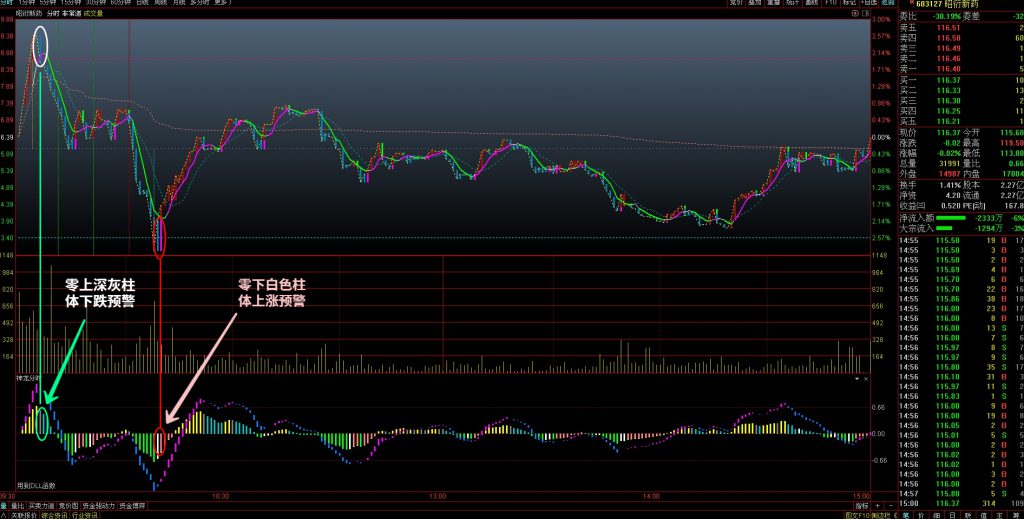Open the 画线 drawing tool

tap(812, 3)
